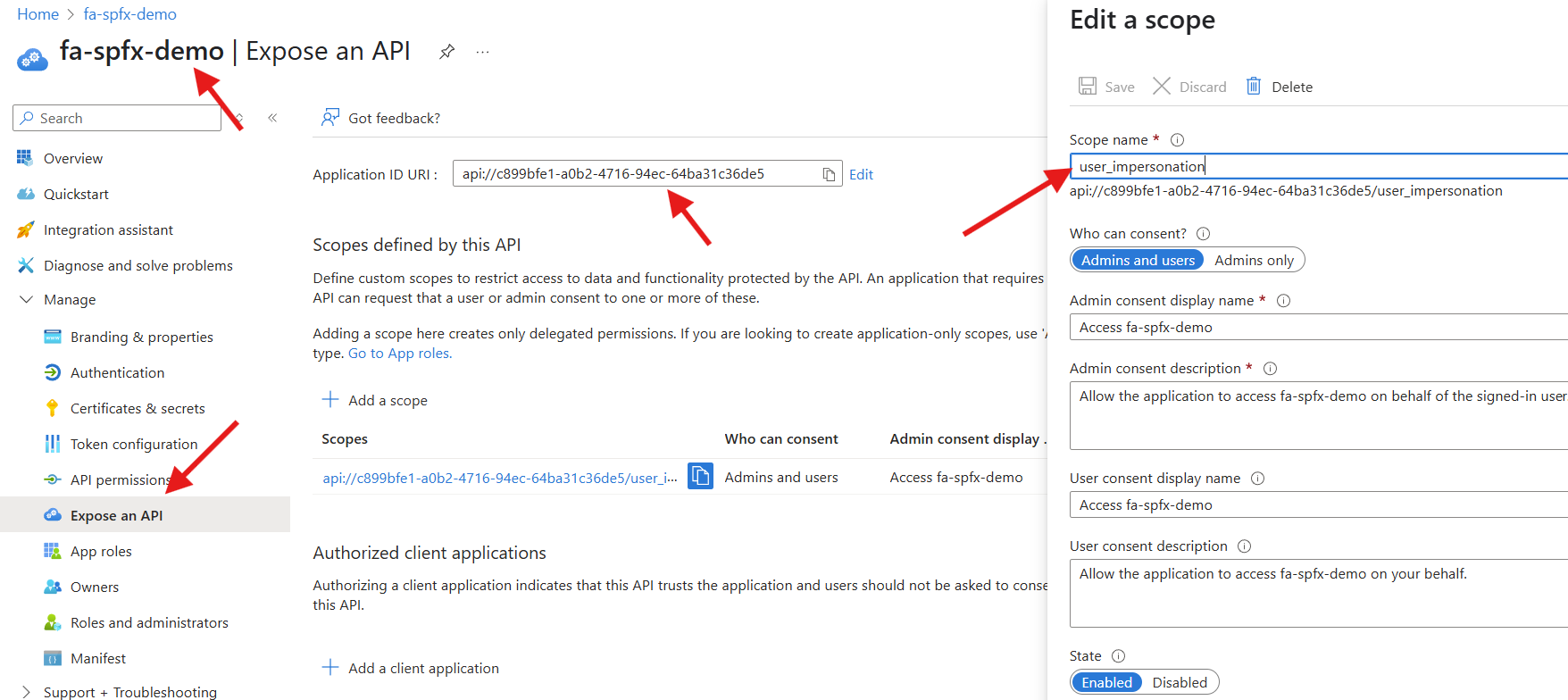Image resolution: width=1568 pixels, height=700 pixels.
Task: Show info tooltip for Who can consent
Action: tap(1203, 233)
